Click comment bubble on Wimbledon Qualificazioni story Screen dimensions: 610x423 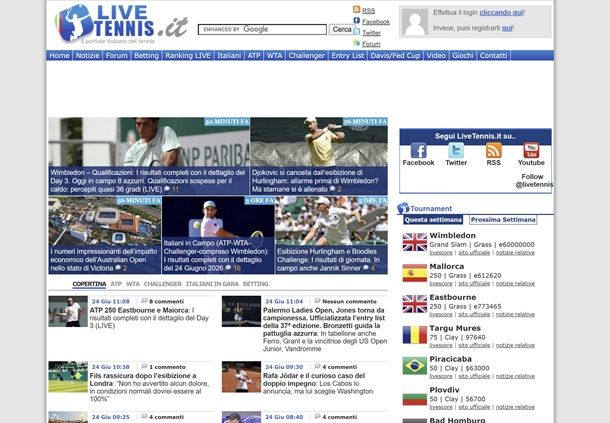pos(167,189)
